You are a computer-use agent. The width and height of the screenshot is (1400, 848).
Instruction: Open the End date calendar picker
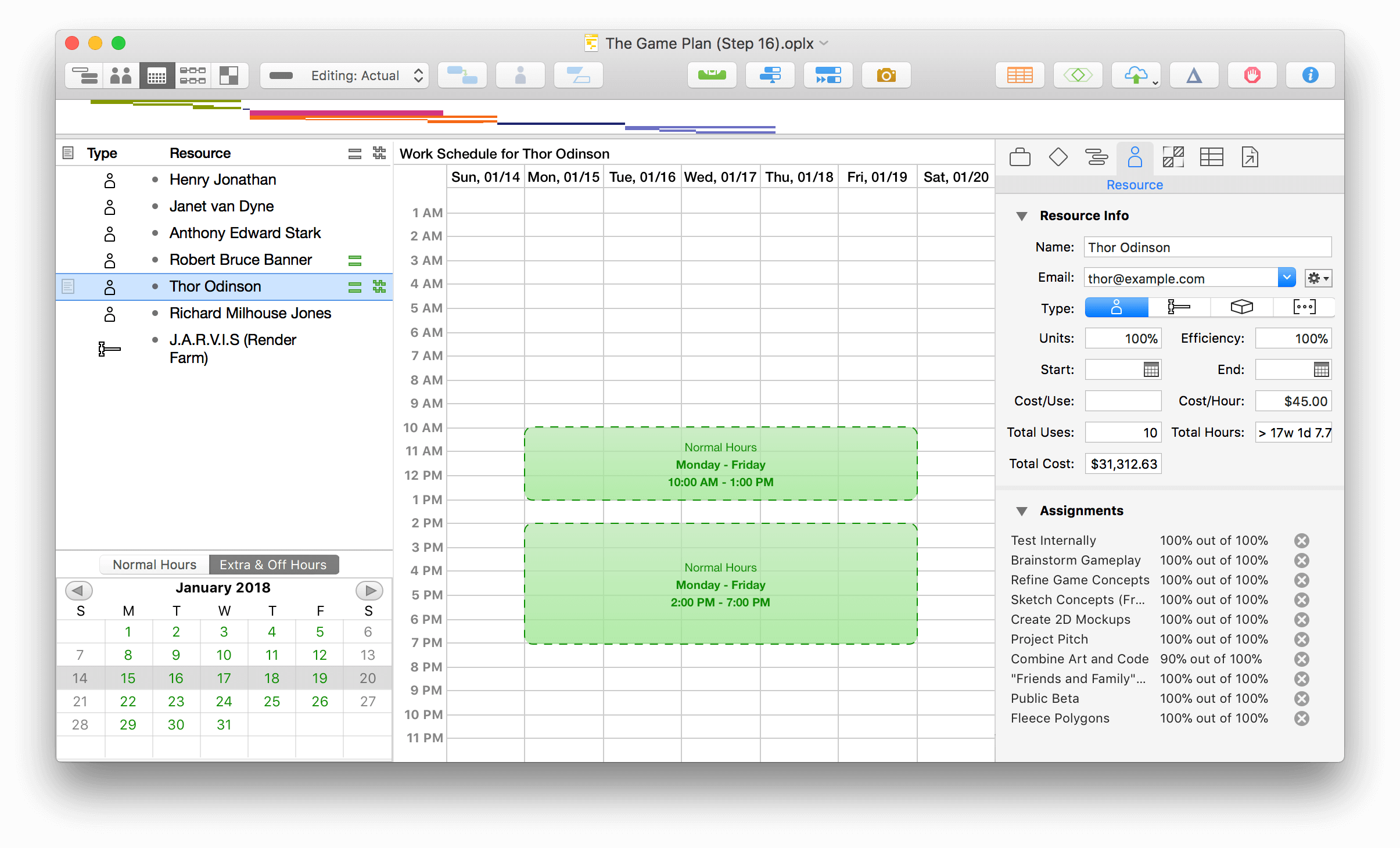pos(1321,369)
